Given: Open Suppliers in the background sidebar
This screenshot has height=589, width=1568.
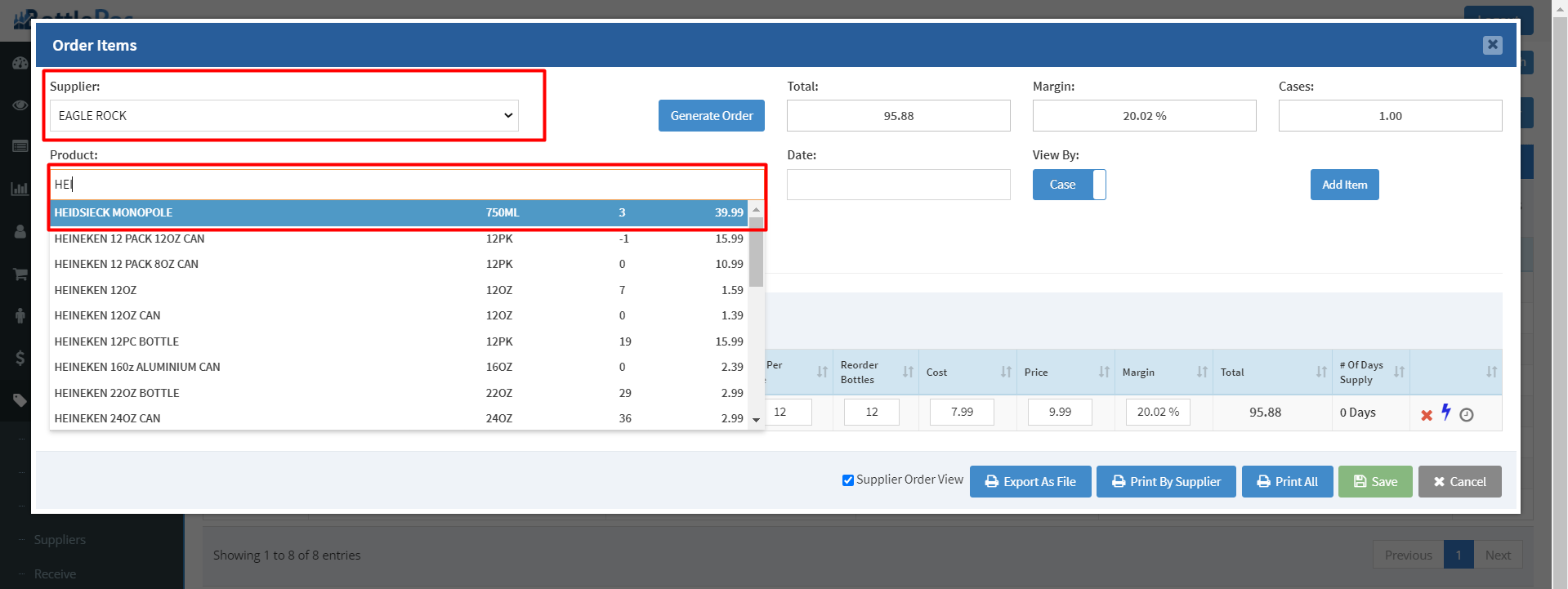Looking at the screenshot, I should tap(60, 540).
